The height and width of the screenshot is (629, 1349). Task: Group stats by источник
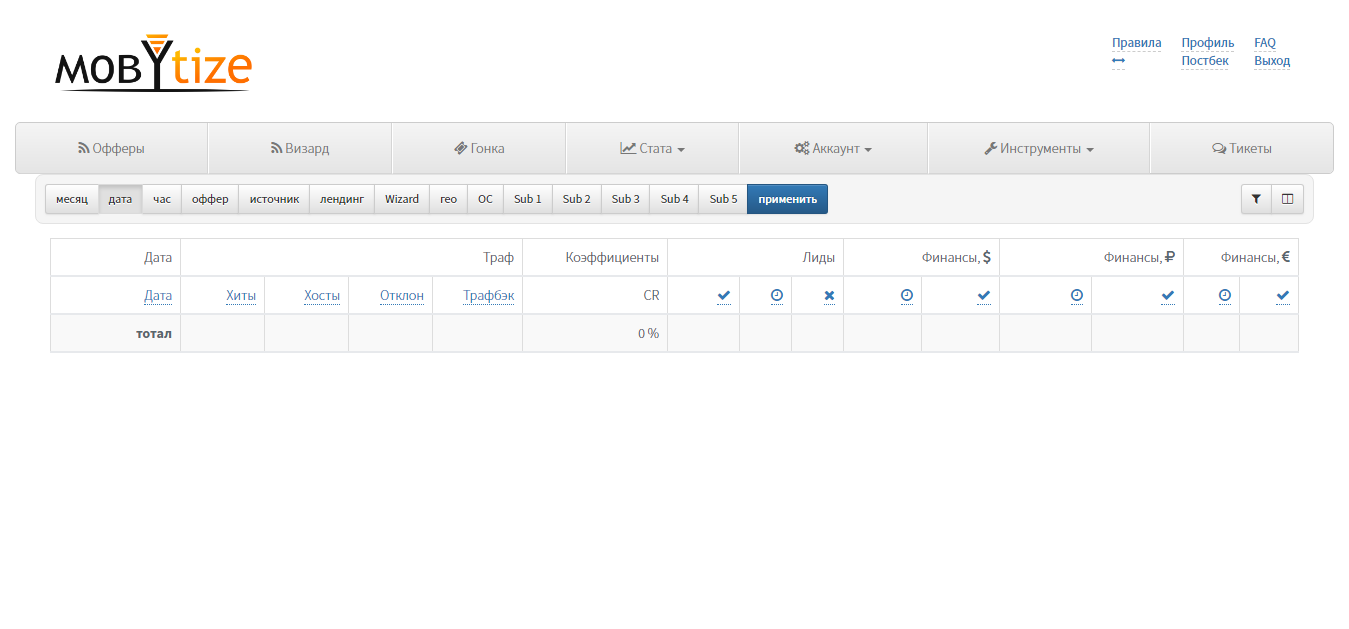[x=274, y=199]
